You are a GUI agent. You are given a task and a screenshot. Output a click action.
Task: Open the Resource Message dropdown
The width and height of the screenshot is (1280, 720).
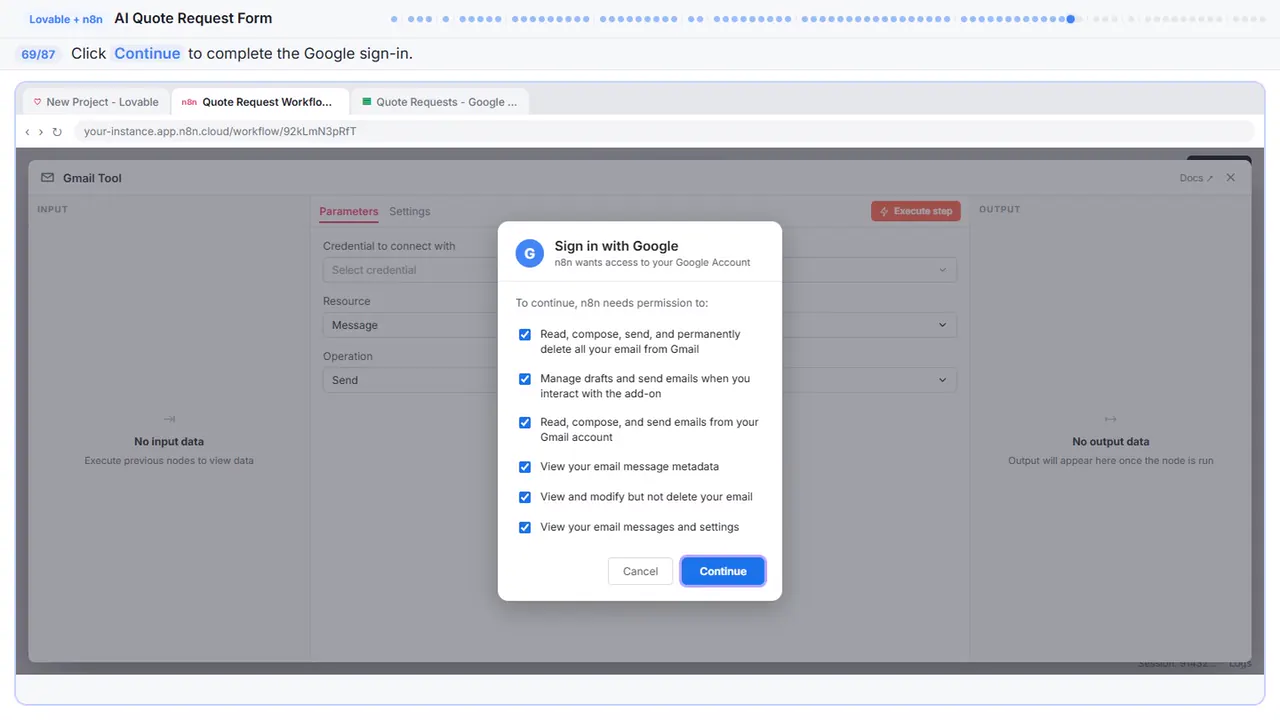tap(640, 325)
